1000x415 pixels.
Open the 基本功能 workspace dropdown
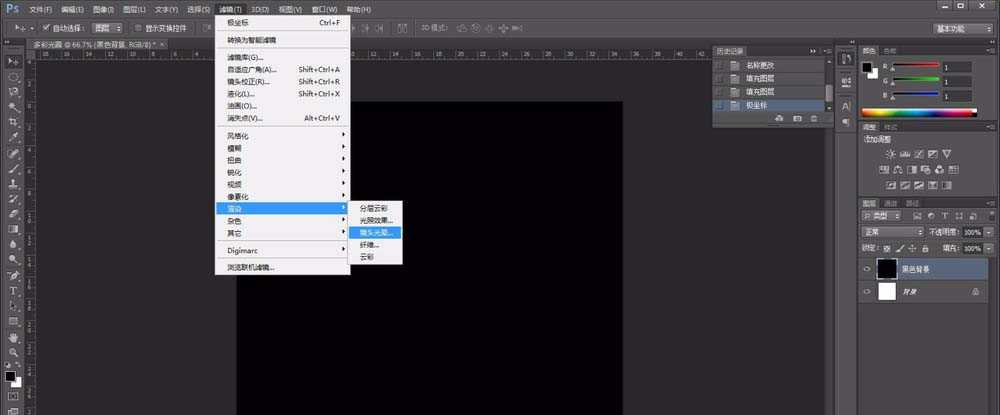(963, 28)
